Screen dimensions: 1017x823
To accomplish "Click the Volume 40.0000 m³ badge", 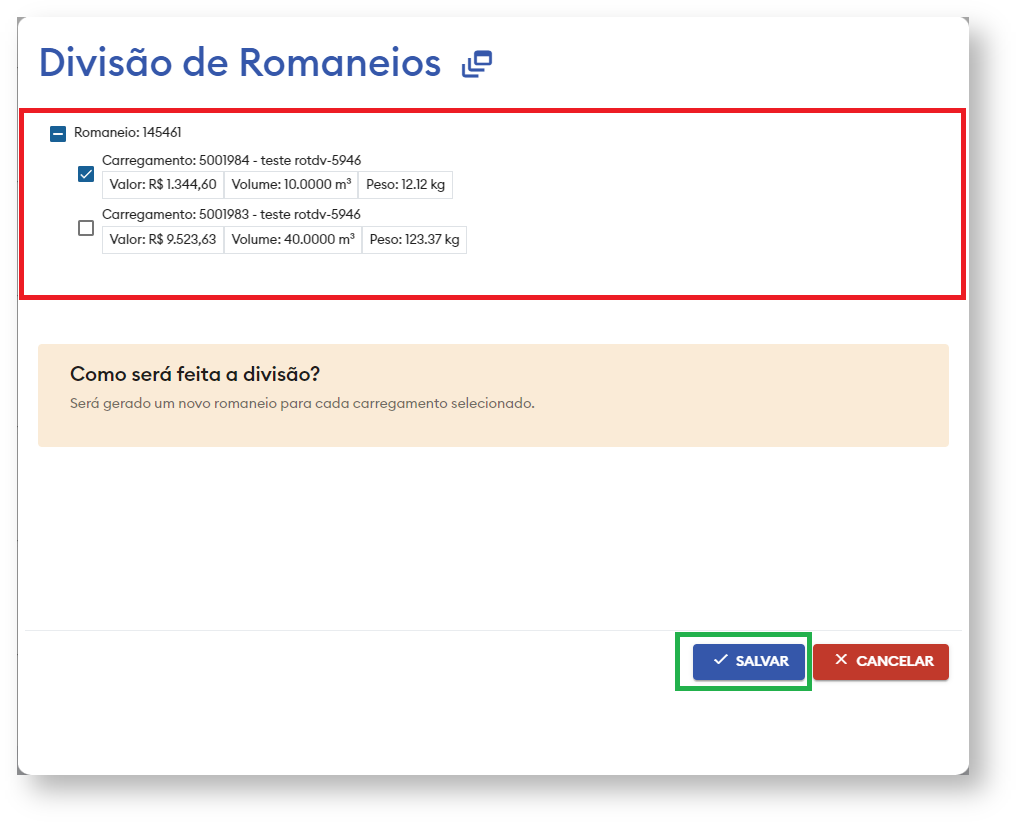I will tap(294, 239).
